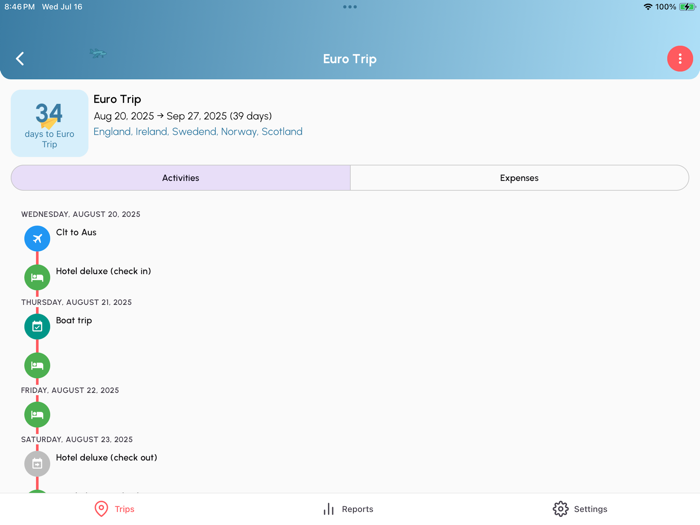Tap the Euro Trip title in trip summary
This screenshot has height=525, width=700.
[x=117, y=99]
